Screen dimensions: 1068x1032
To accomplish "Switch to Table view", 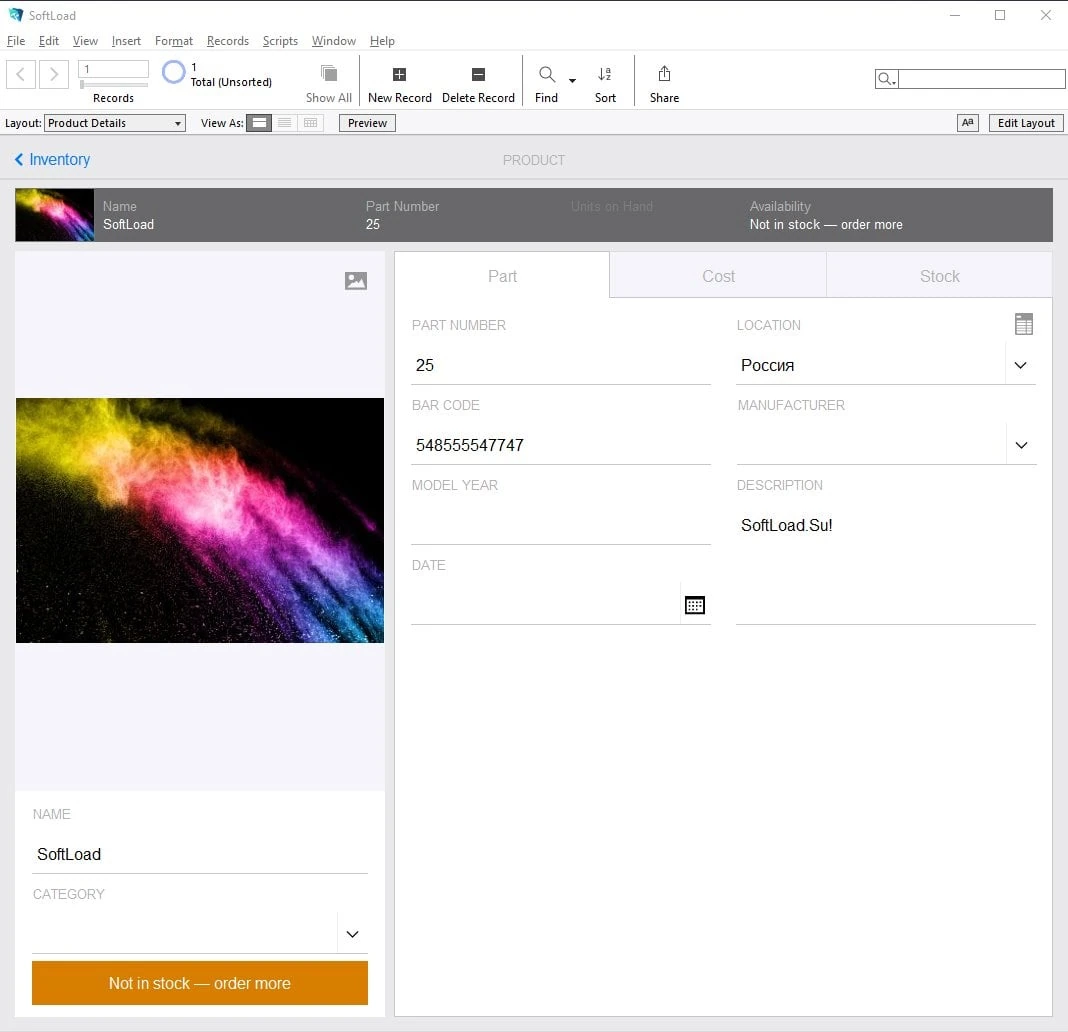I will coord(311,123).
